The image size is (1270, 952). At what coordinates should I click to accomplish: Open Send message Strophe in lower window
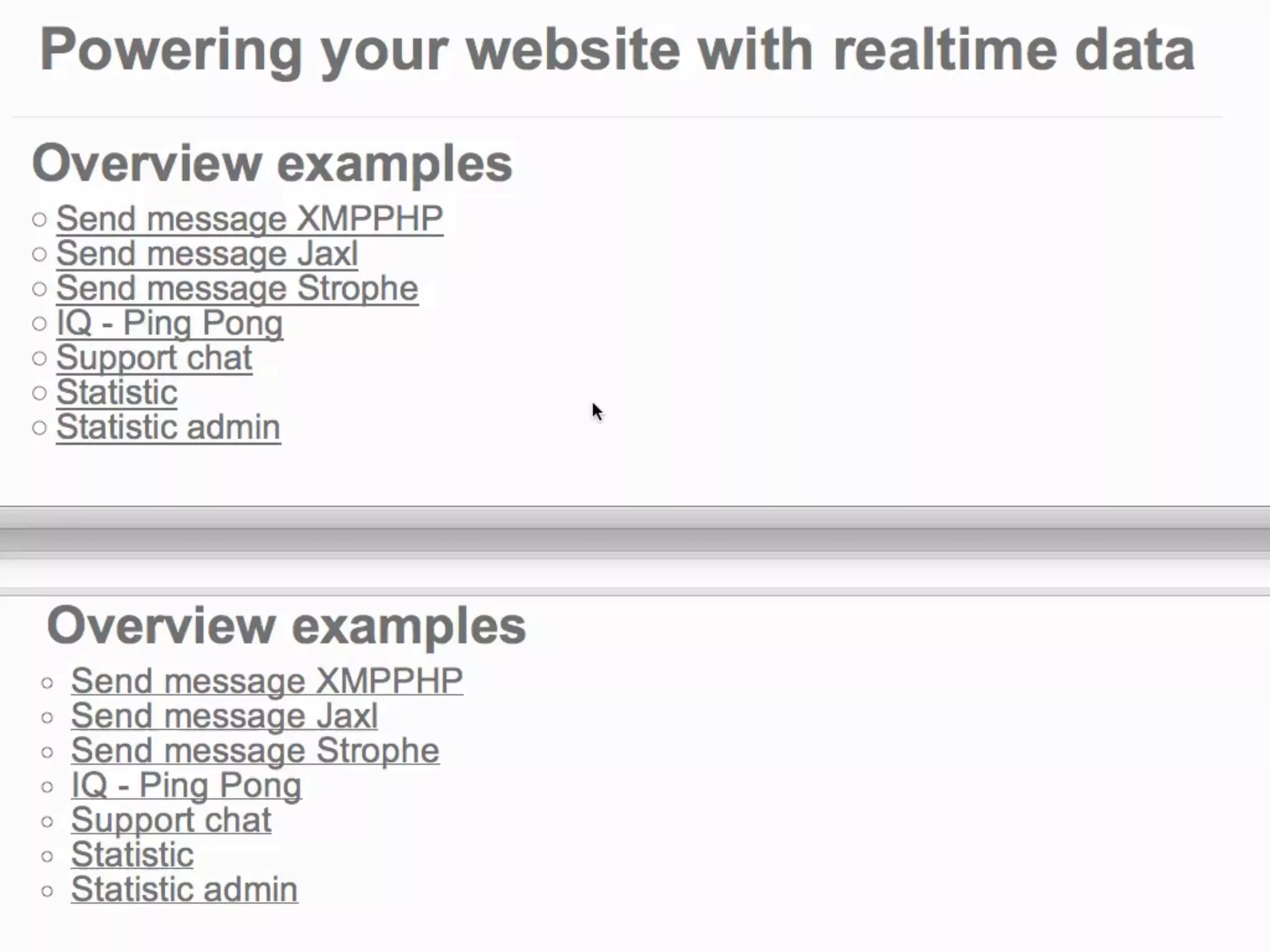click(255, 751)
